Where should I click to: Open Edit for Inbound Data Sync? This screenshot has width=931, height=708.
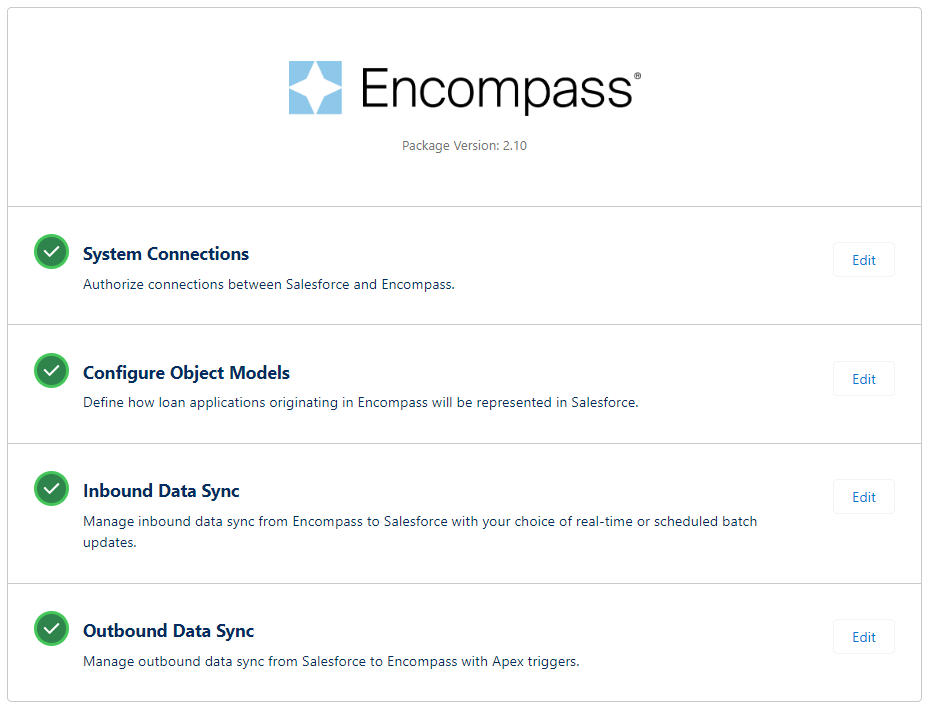(x=863, y=497)
